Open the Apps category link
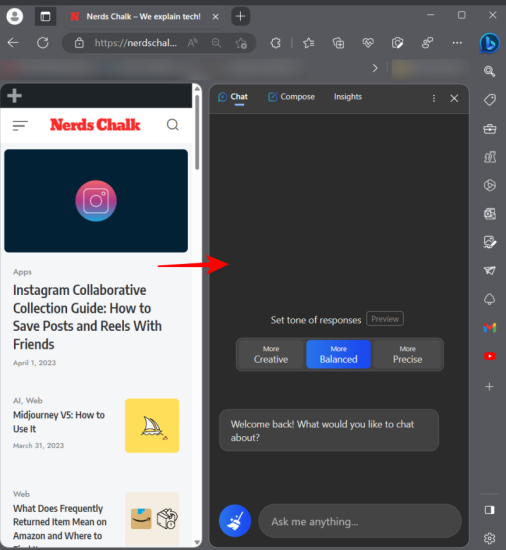 [x=22, y=272]
